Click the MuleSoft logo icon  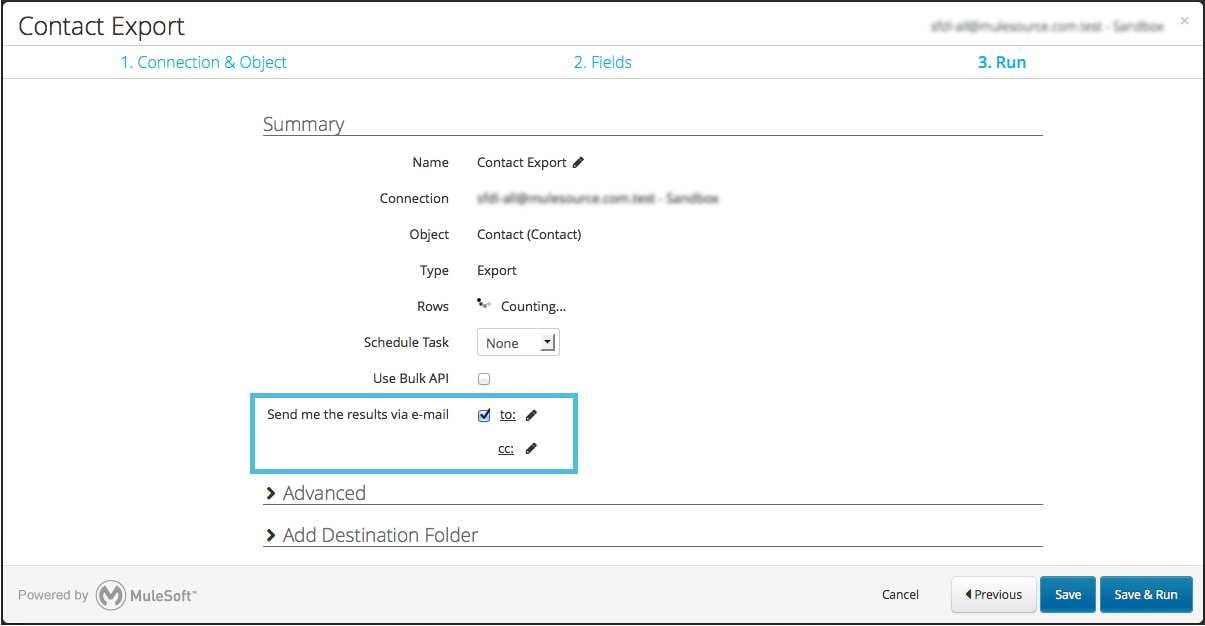click(111, 595)
